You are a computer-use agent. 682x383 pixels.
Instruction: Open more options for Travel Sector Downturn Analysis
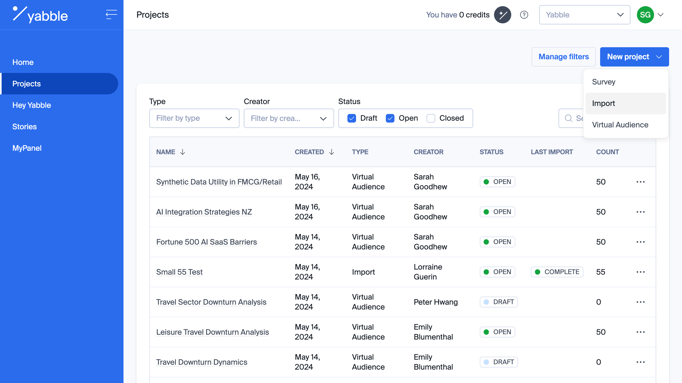tap(640, 302)
